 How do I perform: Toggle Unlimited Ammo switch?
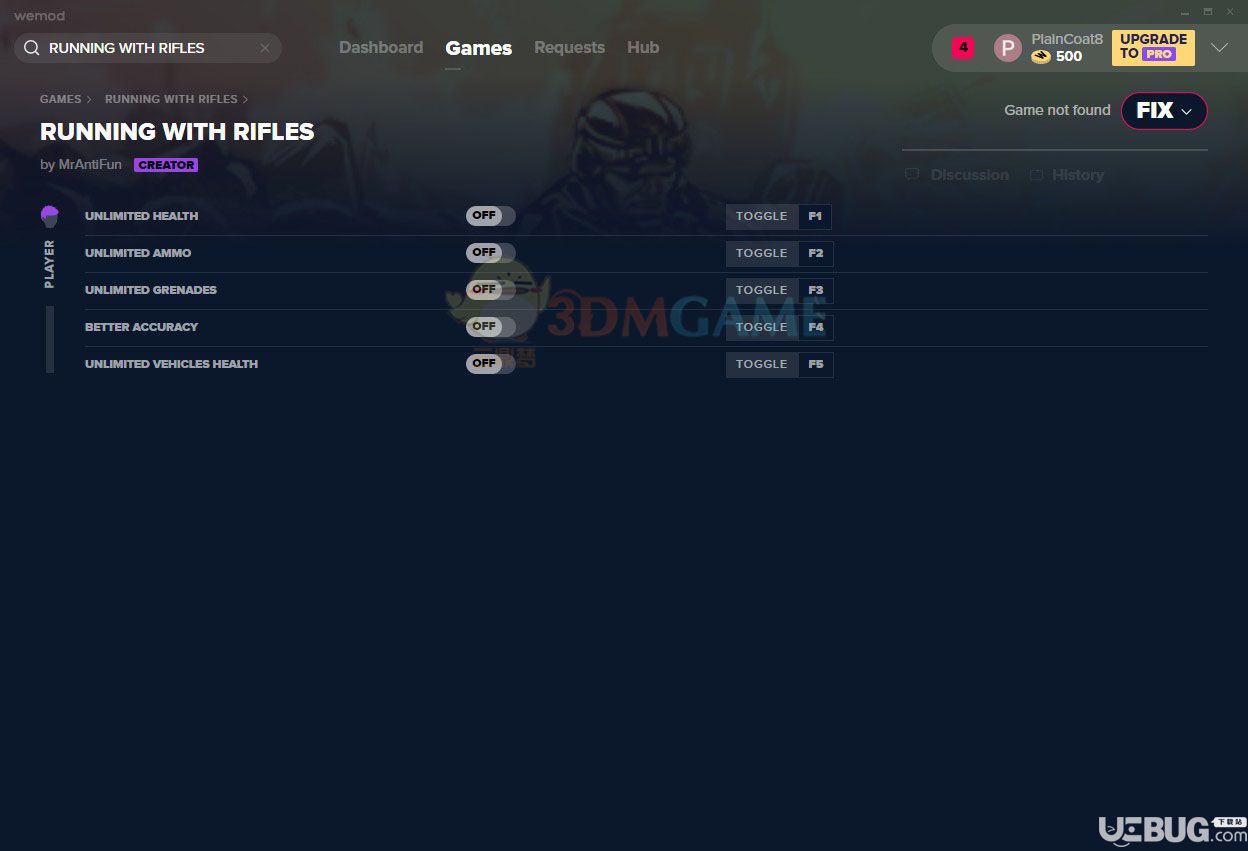[x=491, y=253]
